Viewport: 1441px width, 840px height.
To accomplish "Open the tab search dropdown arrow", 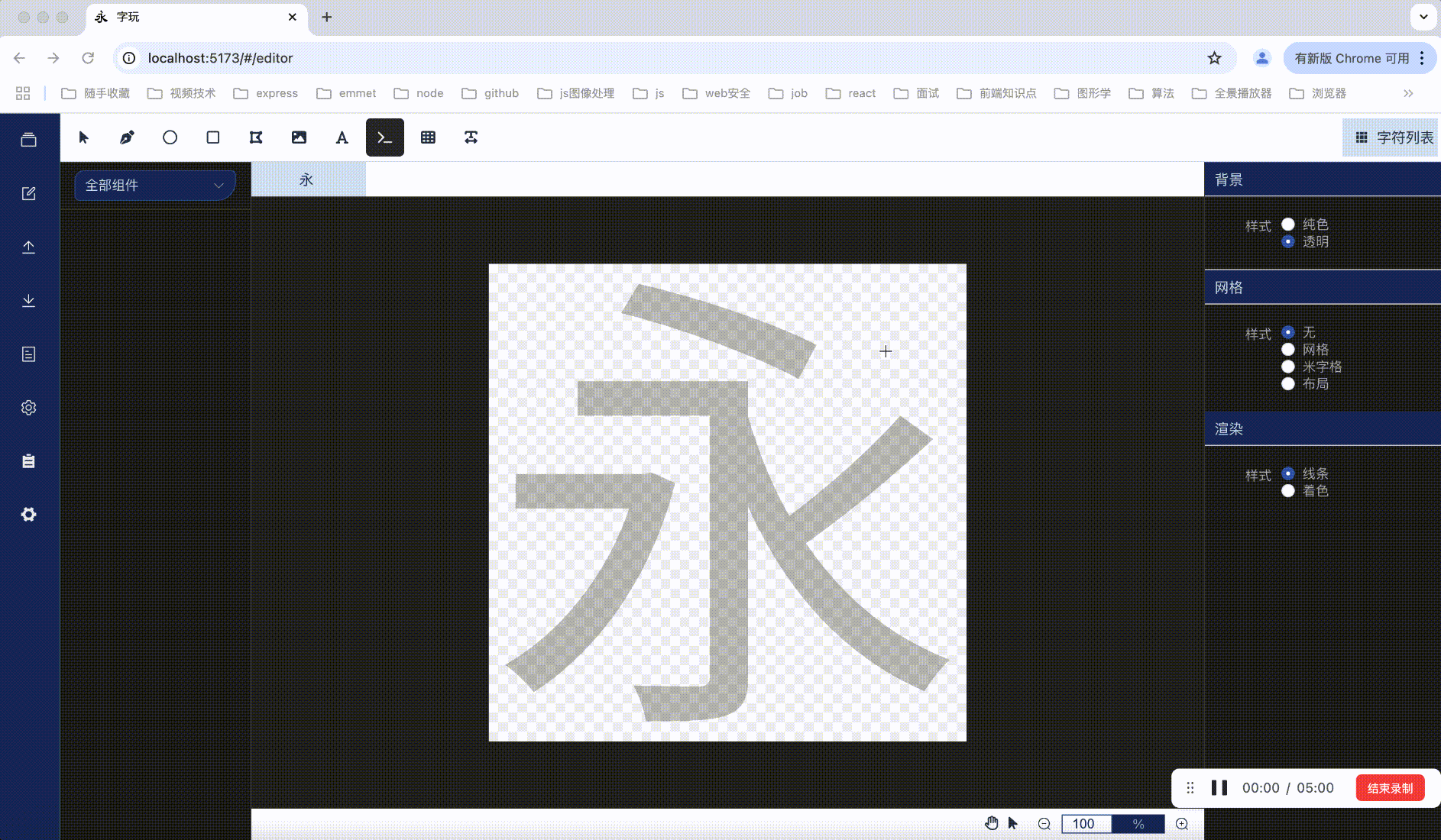I will 1423,17.
